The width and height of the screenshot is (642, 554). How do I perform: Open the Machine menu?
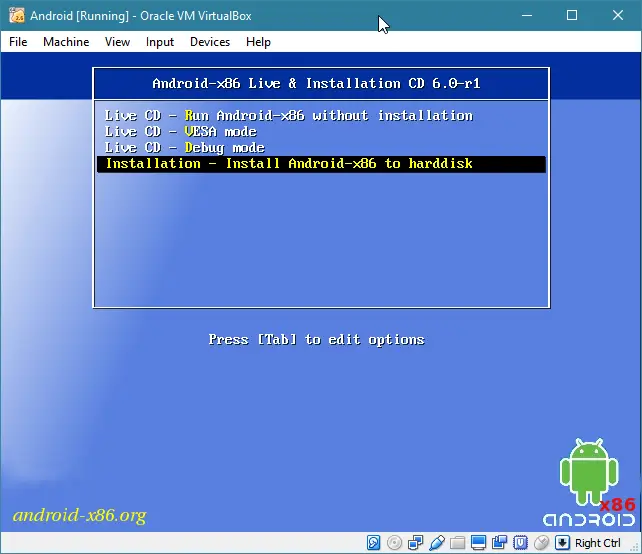[66, 42]
